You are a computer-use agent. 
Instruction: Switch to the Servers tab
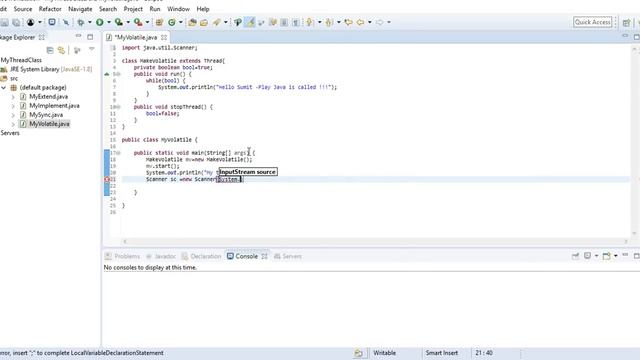point(288,256)
